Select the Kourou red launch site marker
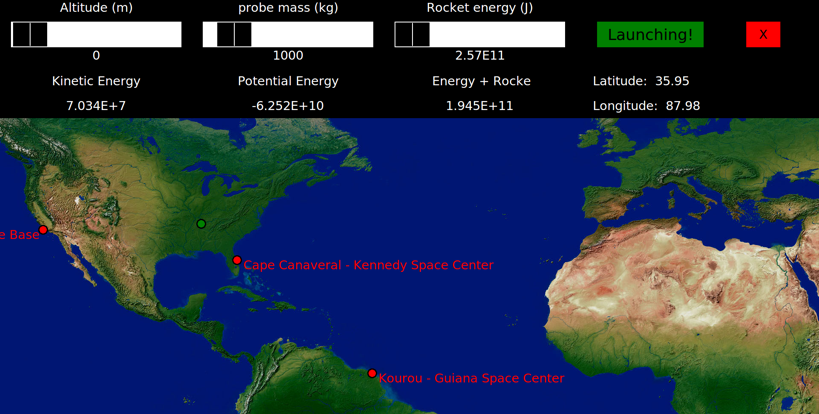Screen dimensions: 819x414 click(x=372, y=374)
